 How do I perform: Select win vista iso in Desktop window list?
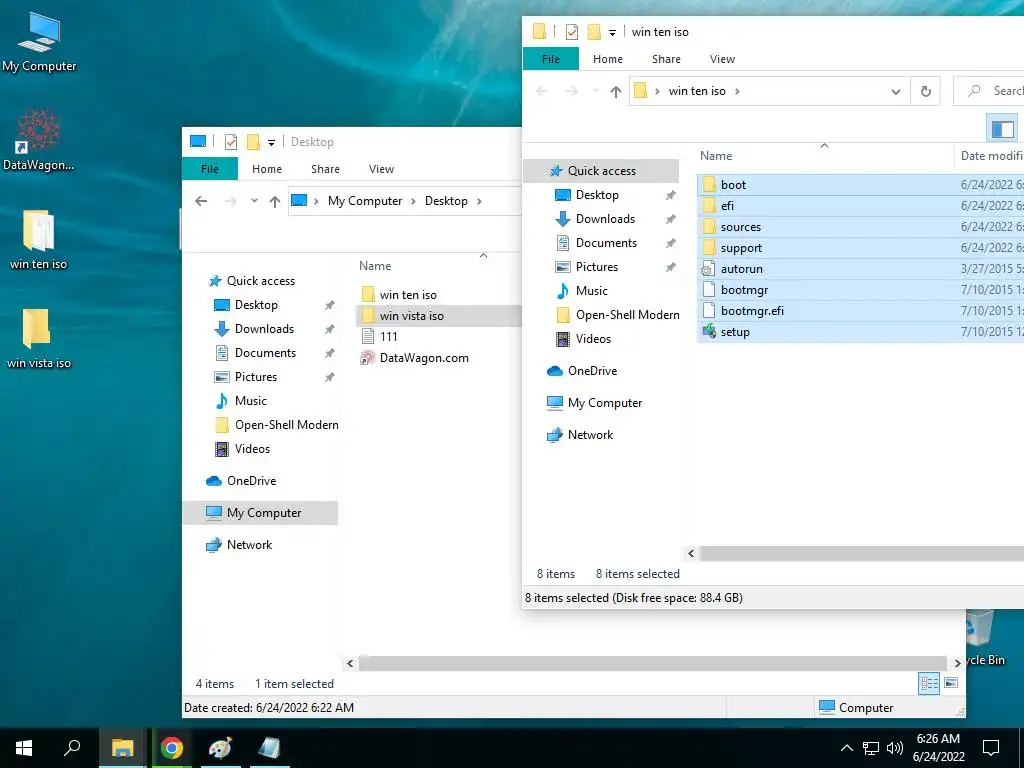(438, 315)
